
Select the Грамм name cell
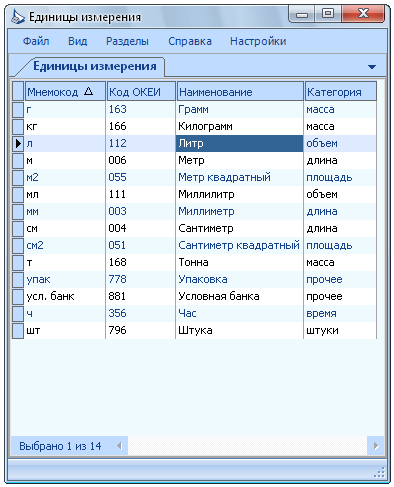tap(240, 110)
